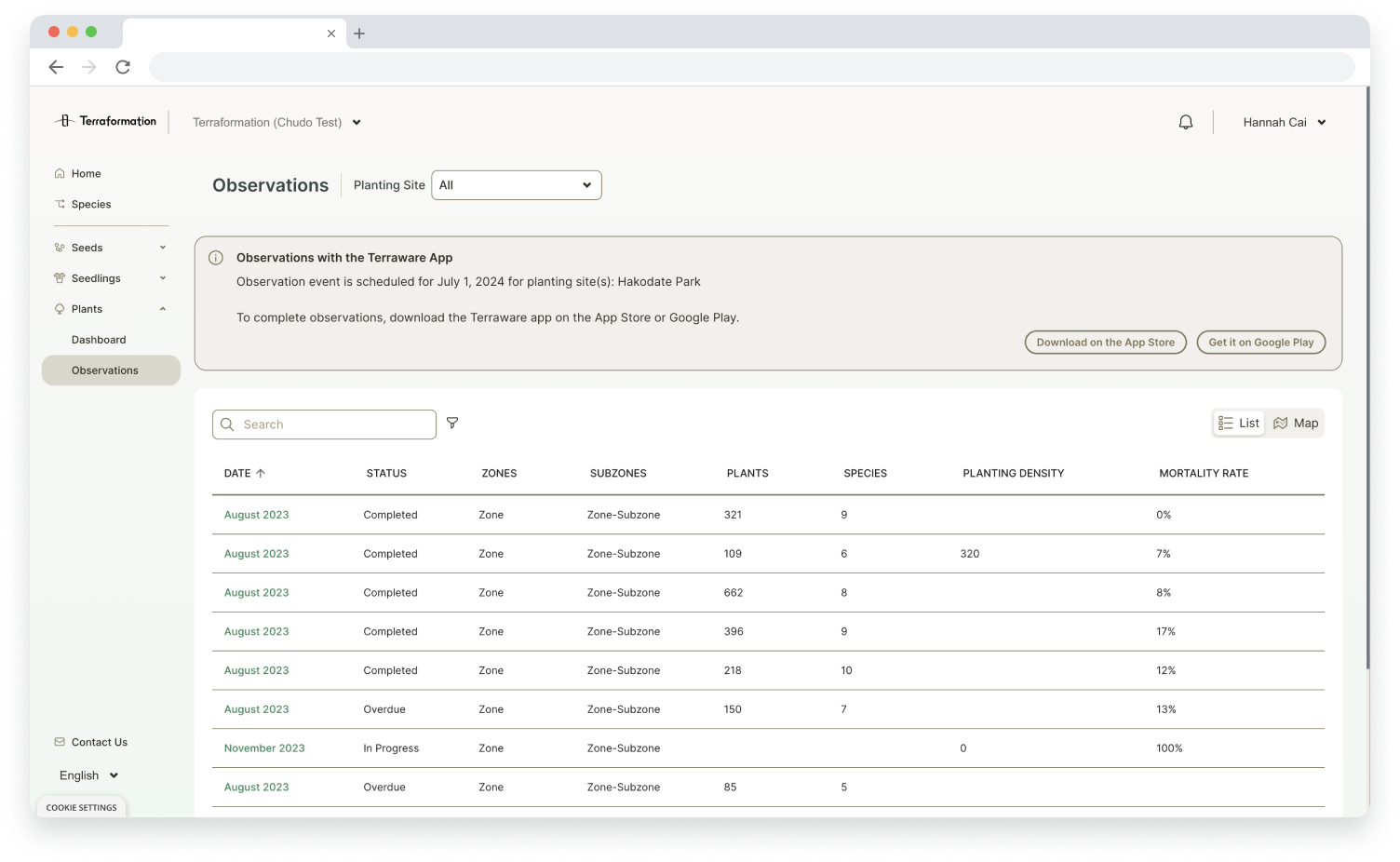Open notifications via the bell icon

(1185, 122)
